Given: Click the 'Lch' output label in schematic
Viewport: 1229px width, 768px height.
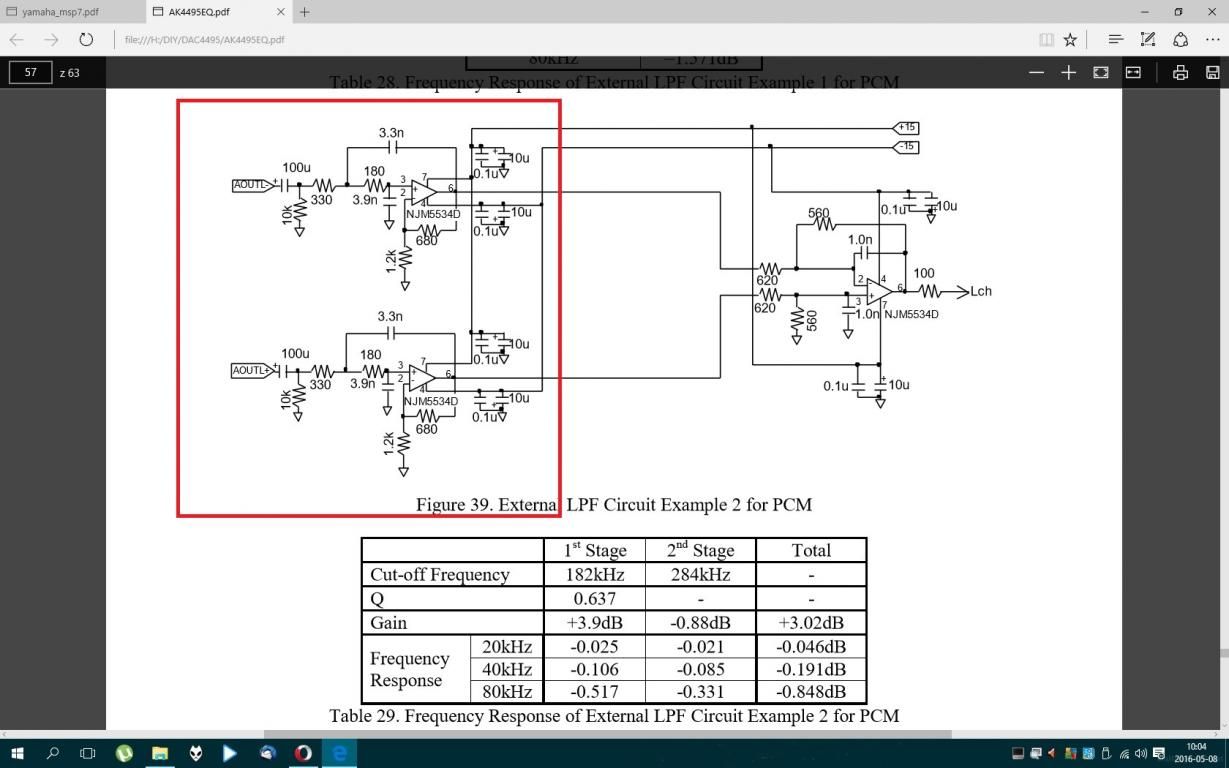Looking at the screenshot, I should point(981,291).
